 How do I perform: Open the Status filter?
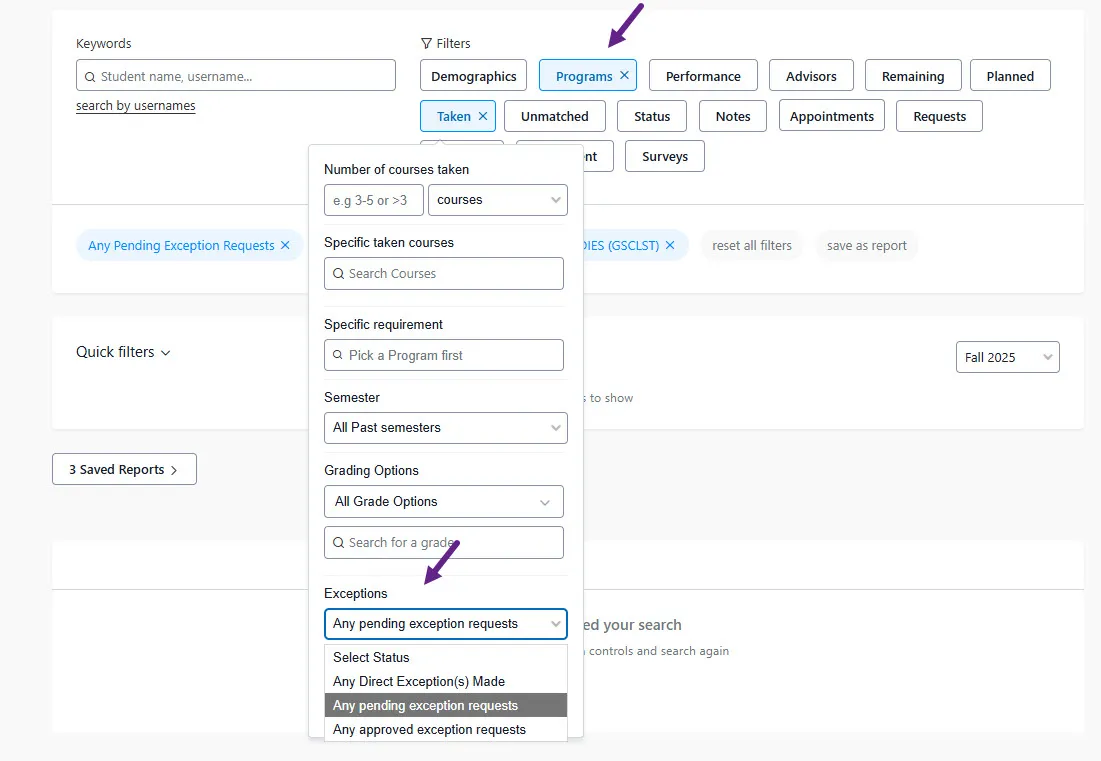(x=652, y=116)
